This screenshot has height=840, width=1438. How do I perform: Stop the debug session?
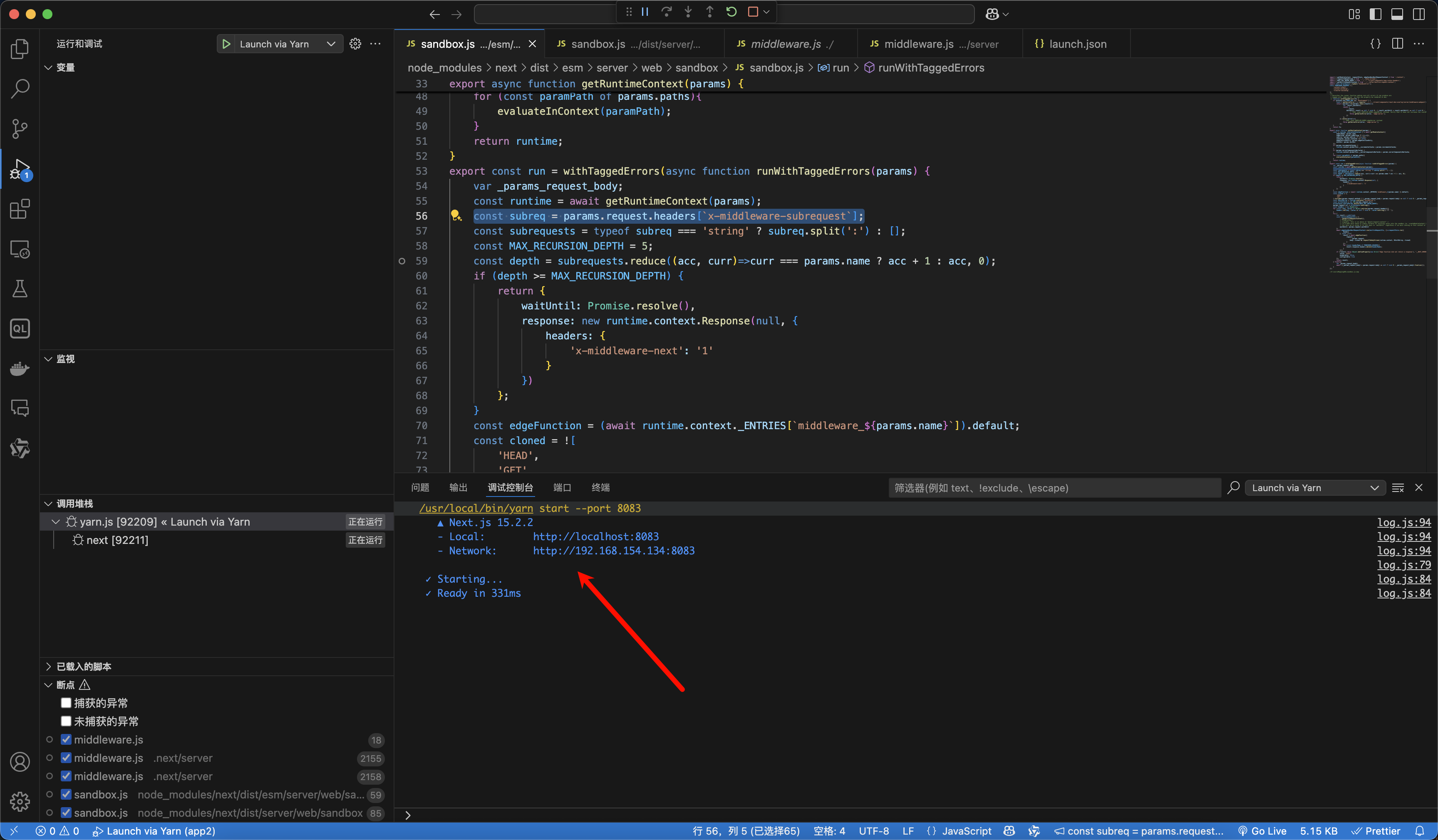coord(753,12)
